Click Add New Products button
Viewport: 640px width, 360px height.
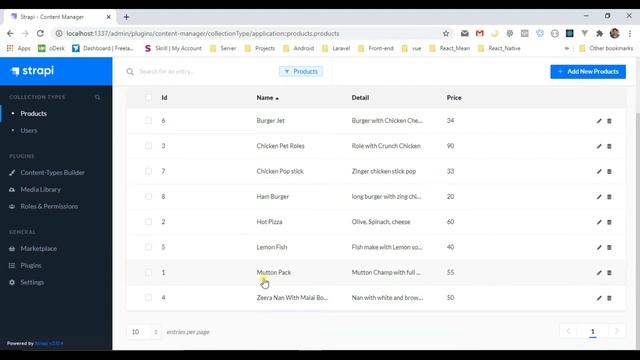coord(588,71)
